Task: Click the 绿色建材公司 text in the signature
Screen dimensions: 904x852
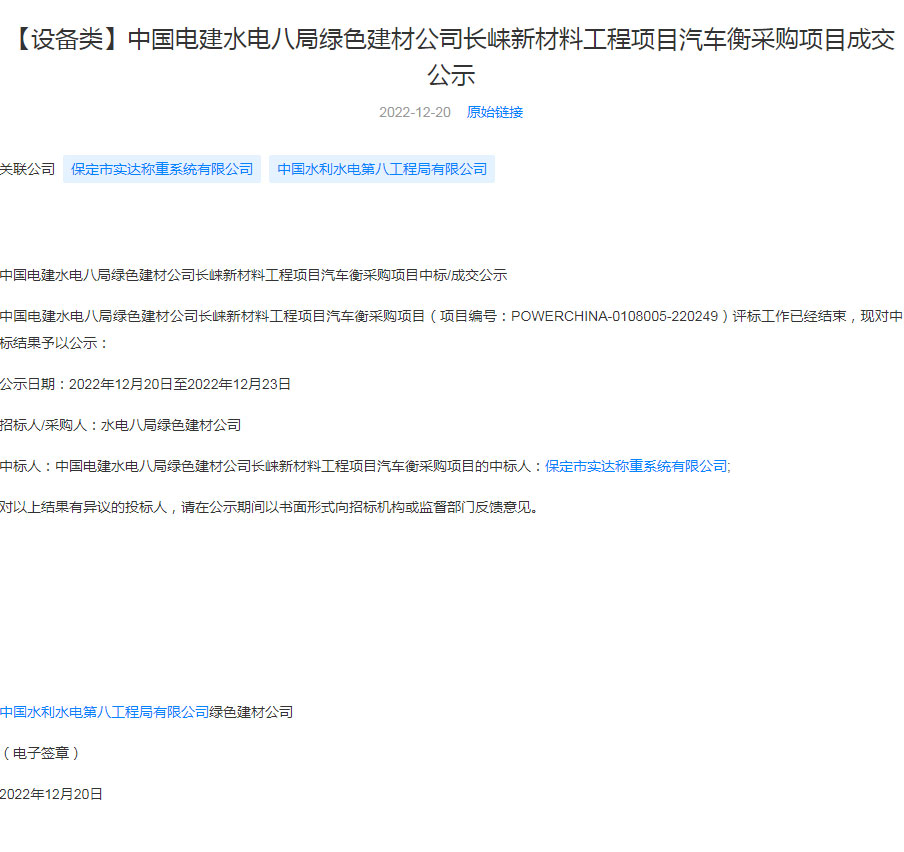Action: pyautogui.click(x=251, y=712)
